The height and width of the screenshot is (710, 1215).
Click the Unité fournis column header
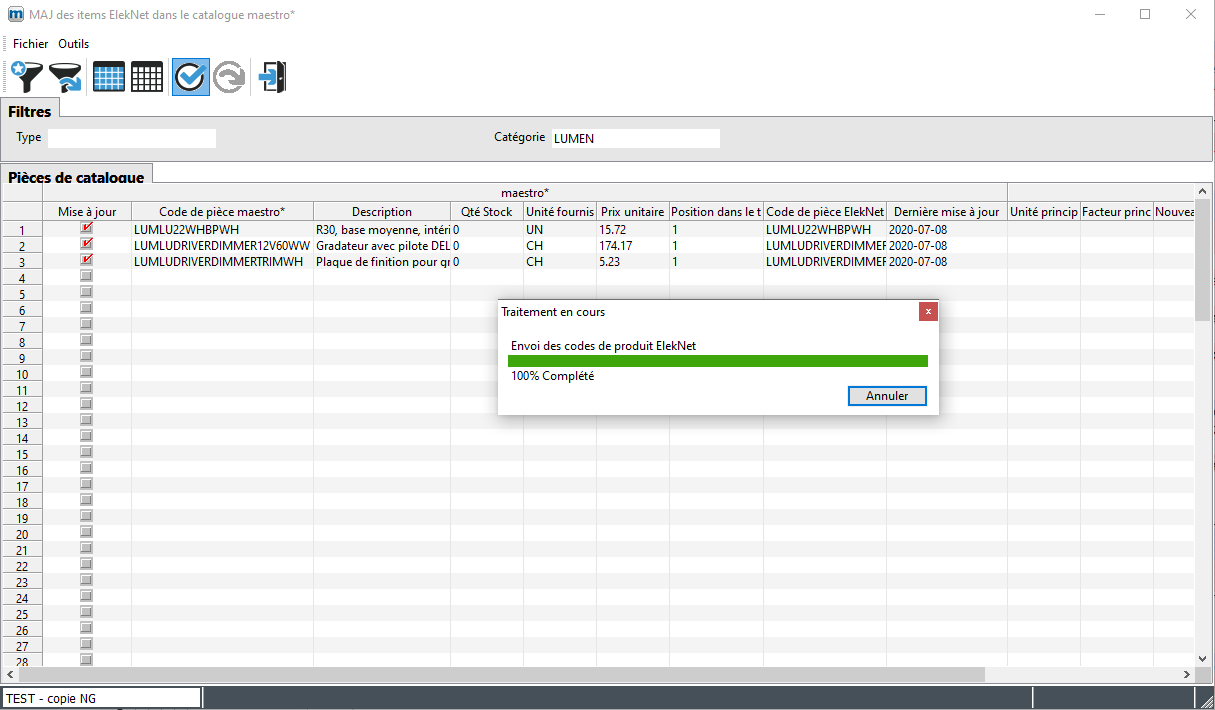pyautogui.click(x=560, y=212)
